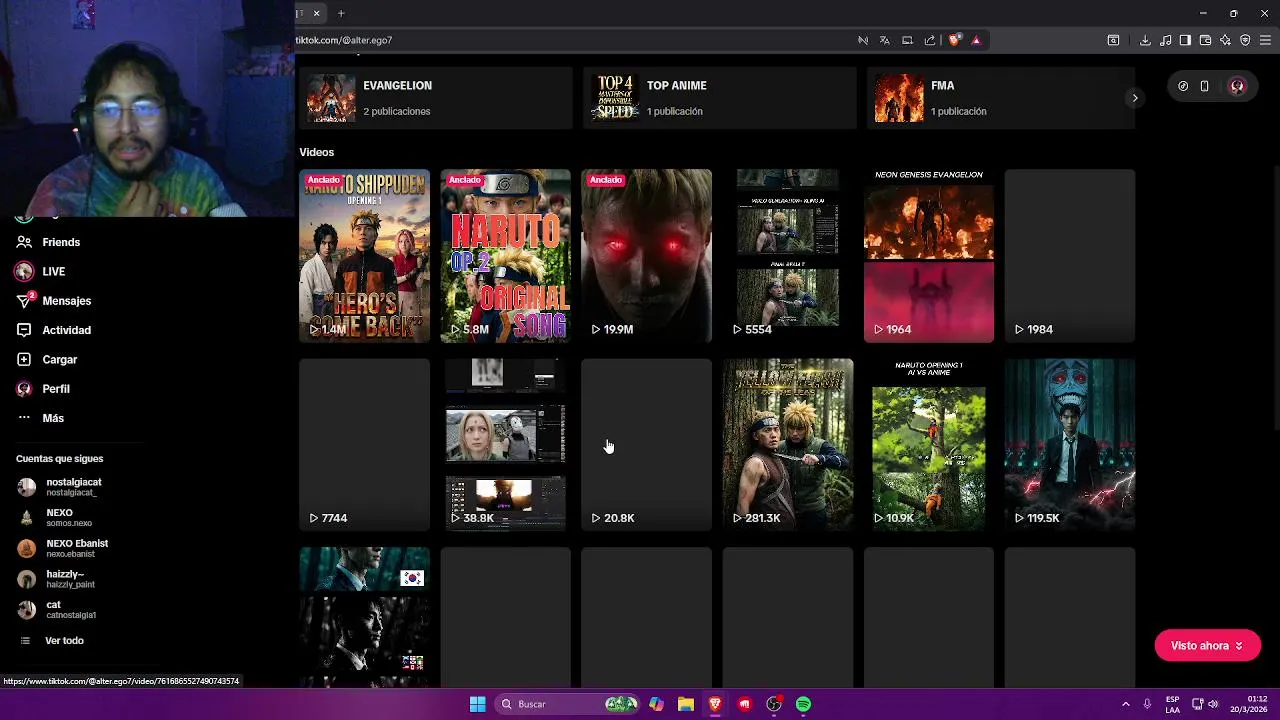The width and height of the screenshot is (1280, 720).
Task: Show next playlists with the right arrow
Action: click(1134, 98)
